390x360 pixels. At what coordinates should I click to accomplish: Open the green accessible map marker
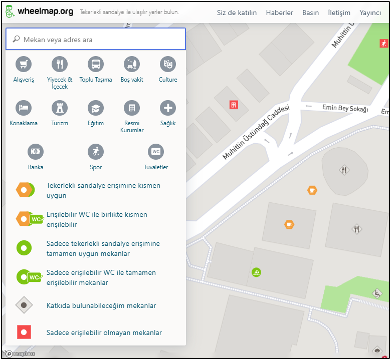[256, 272]
